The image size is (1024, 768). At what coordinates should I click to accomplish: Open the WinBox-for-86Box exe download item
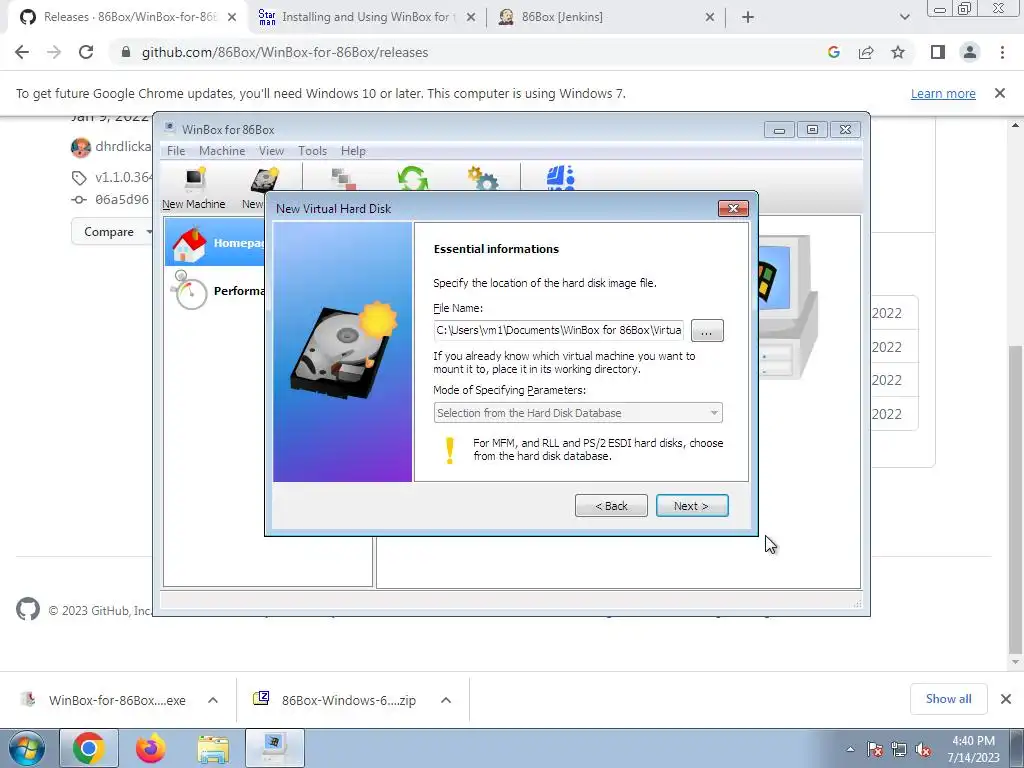pyautogui.click(x=105, y=700)
